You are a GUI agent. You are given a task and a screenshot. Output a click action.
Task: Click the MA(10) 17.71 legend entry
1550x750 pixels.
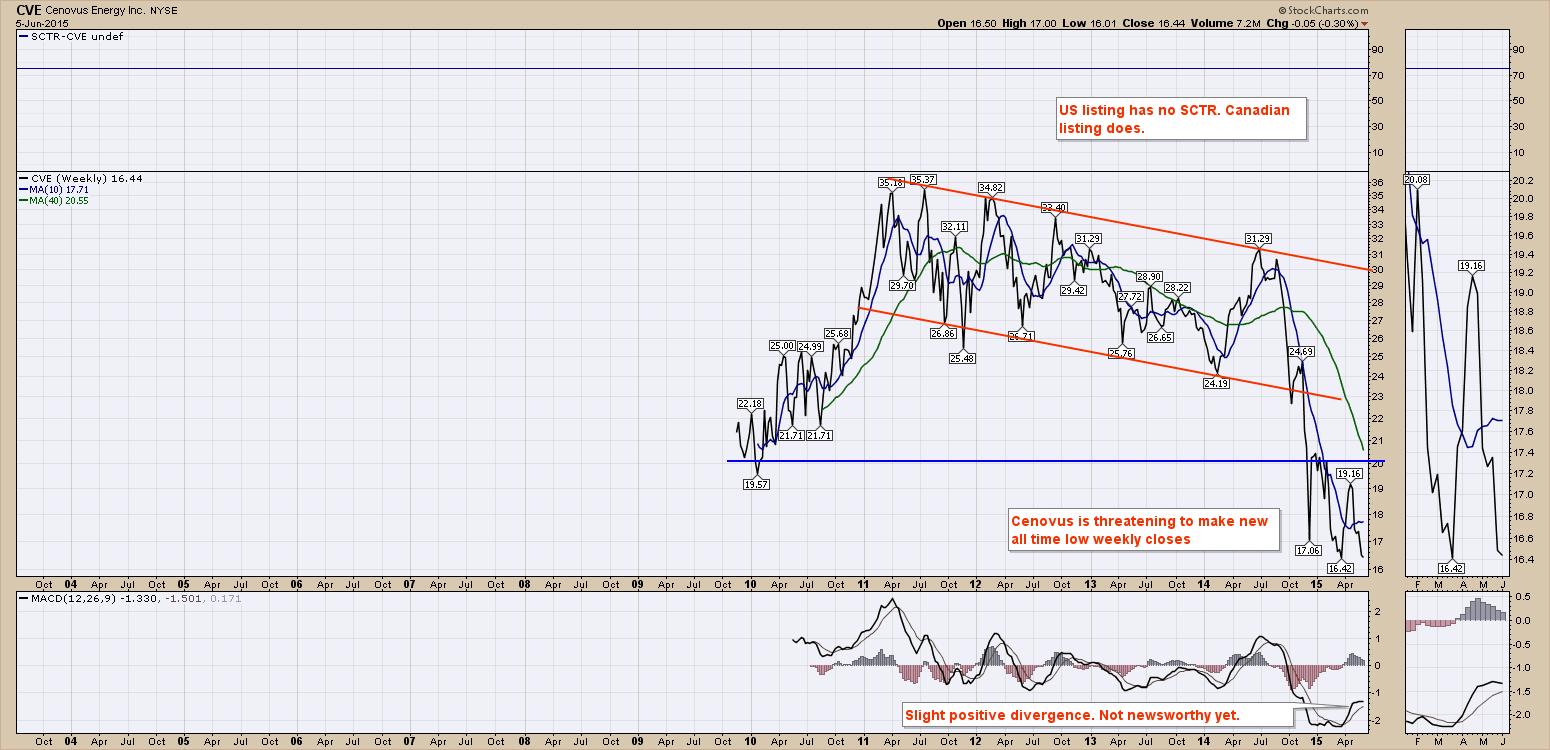pyautogui.click(x=55, y=189)
